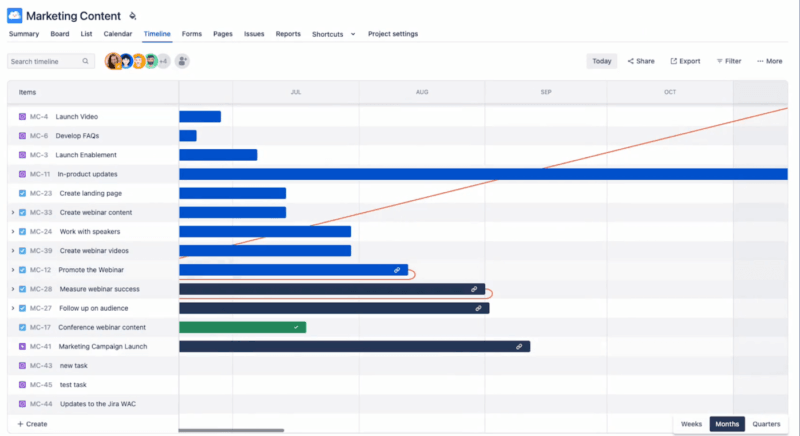This screenshot has height=436, width=800.
Task: Go to the List tab
Action: point(86,34)
